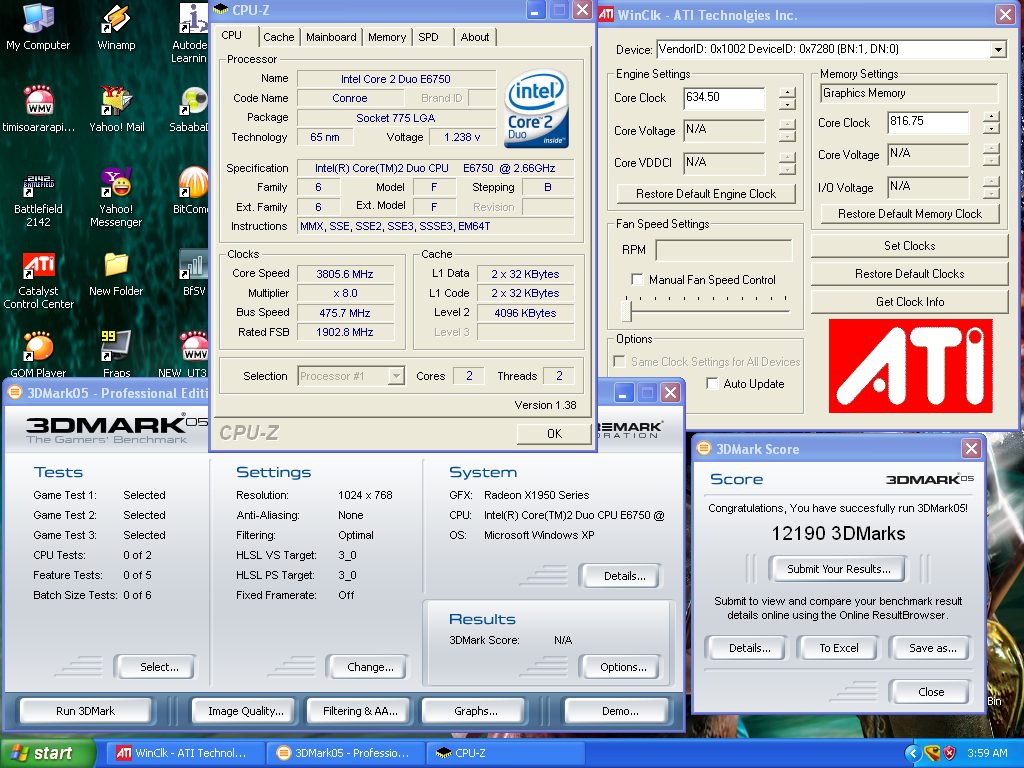Click the Intel Core 2 Duo logo
The width and height of the screenshot is (1024, 768).
pyautogui.click(x=537, y=108)
